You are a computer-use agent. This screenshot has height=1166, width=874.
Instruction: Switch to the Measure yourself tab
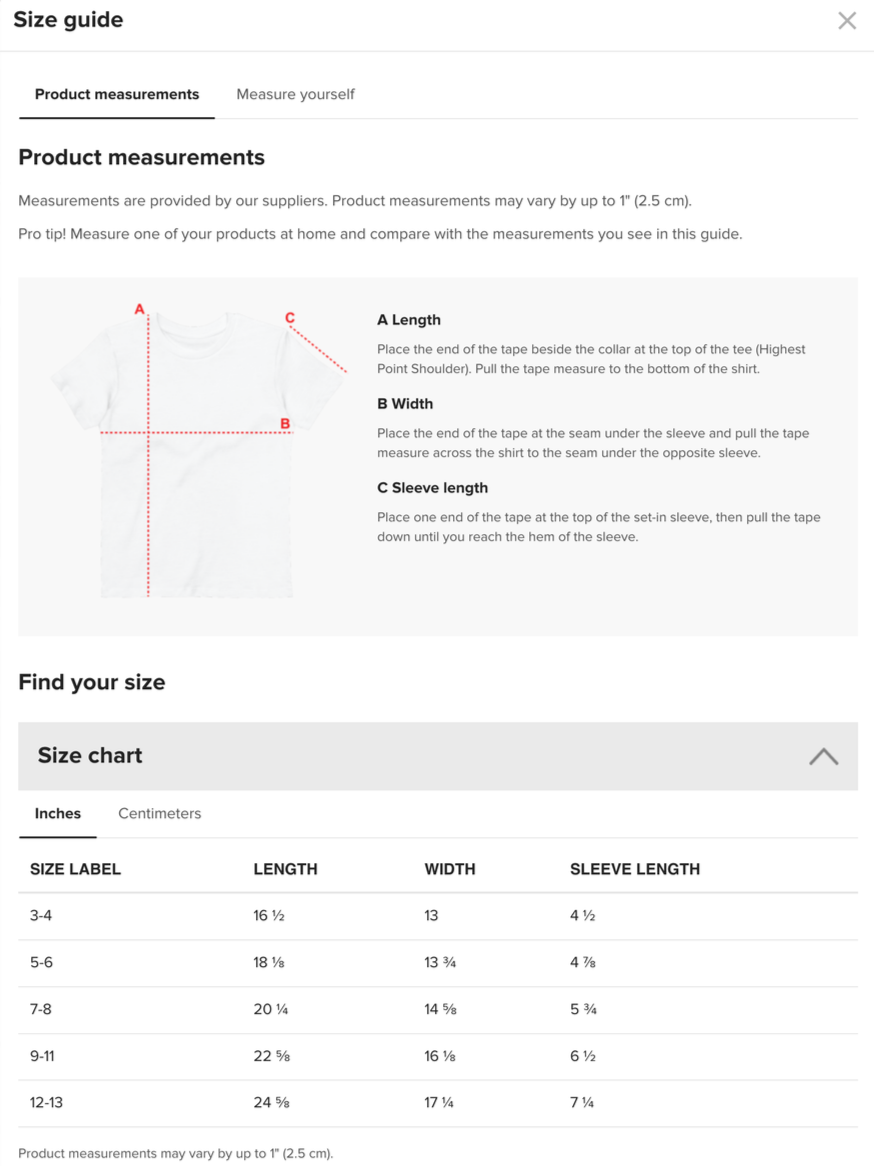295,94
